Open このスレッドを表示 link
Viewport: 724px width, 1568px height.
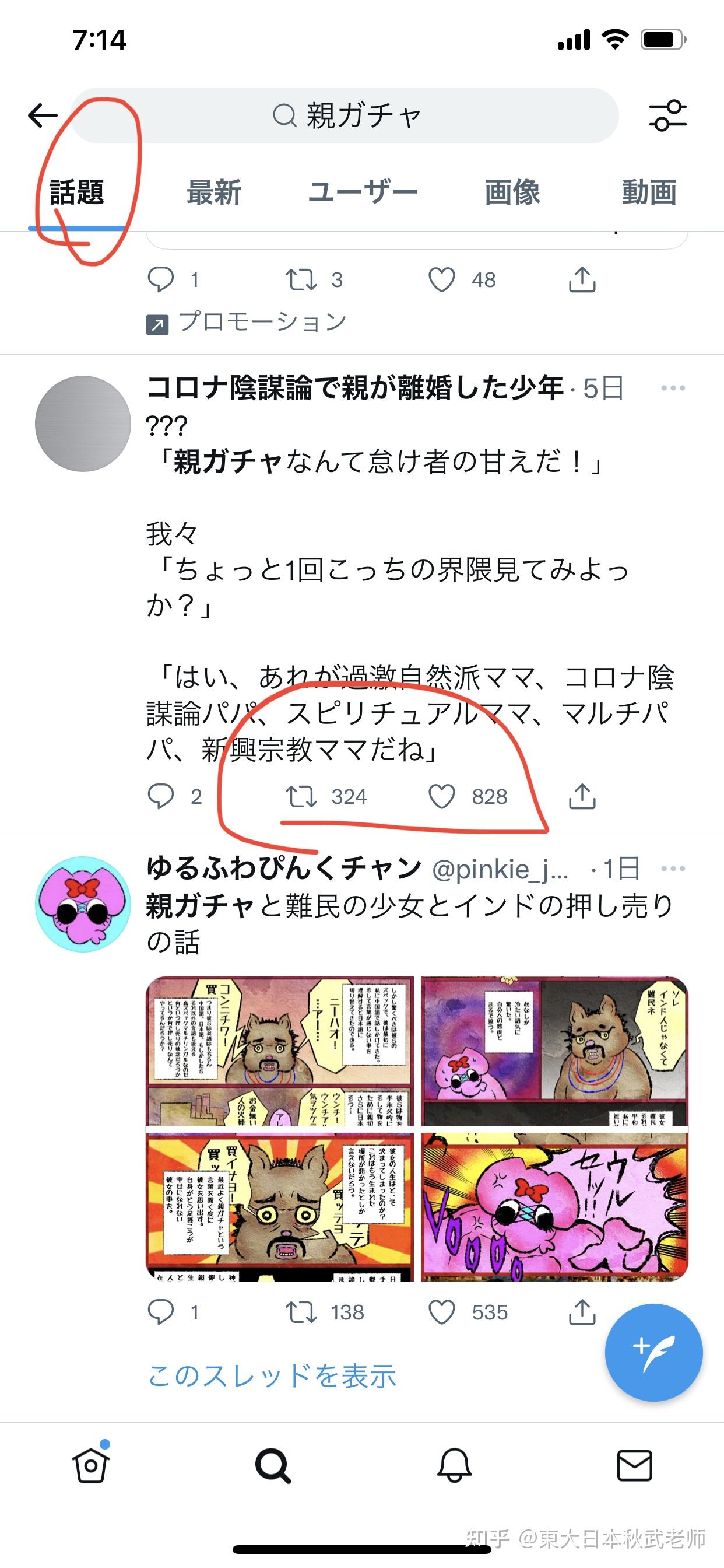[272, 1376]
